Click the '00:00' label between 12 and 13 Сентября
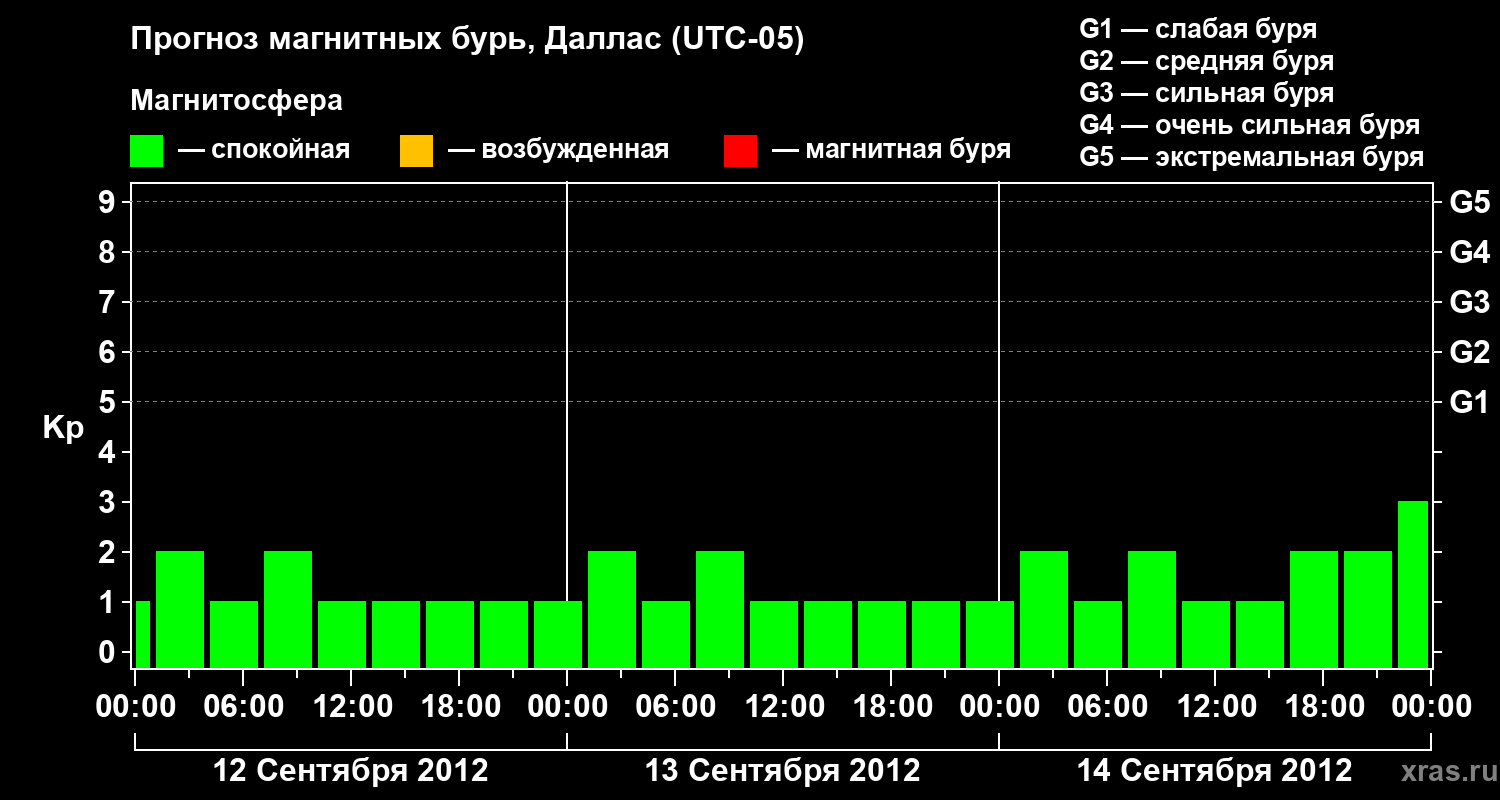The height and width of the screenshot is (800, 1500). pos(567,707)
